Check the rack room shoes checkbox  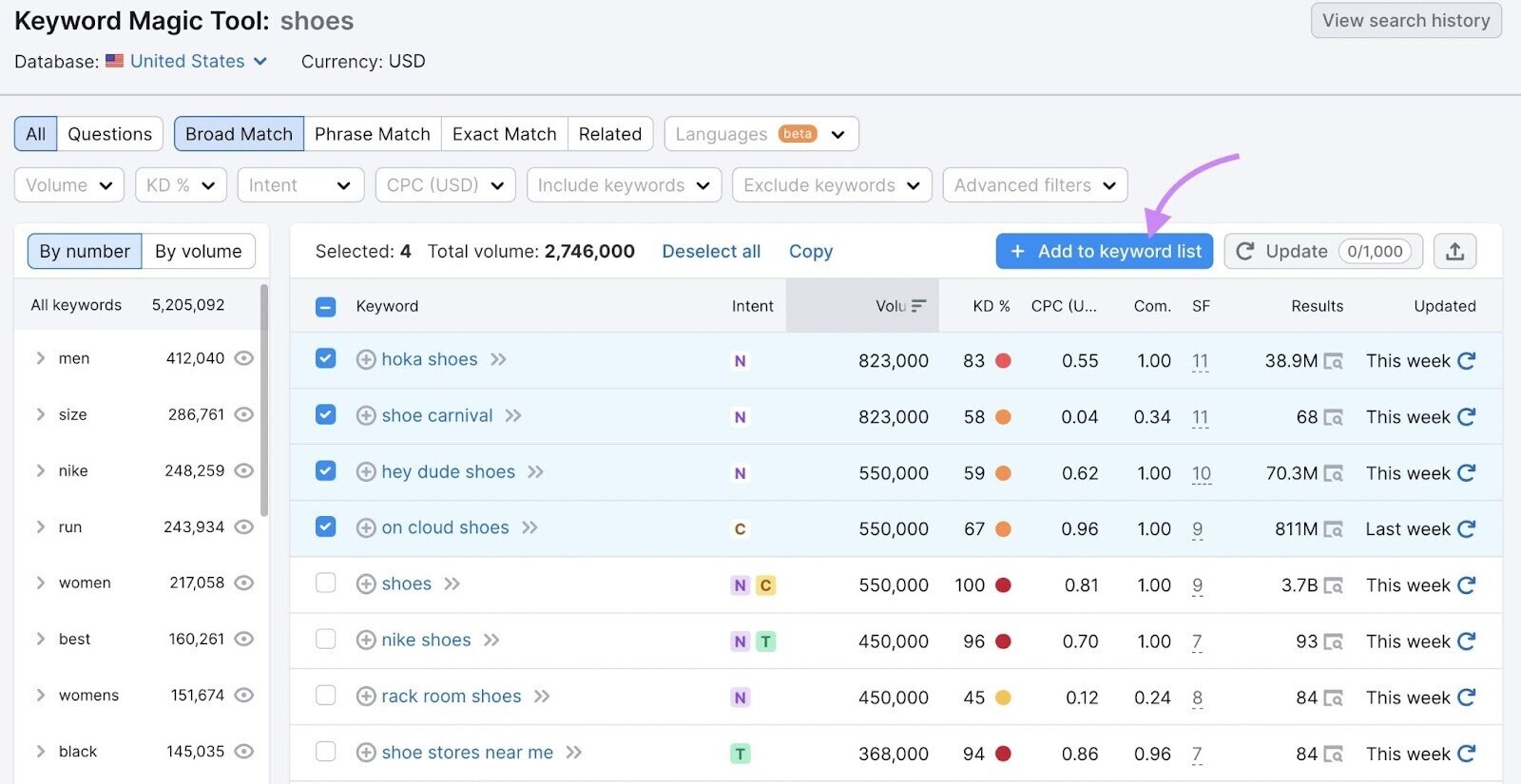325,695
